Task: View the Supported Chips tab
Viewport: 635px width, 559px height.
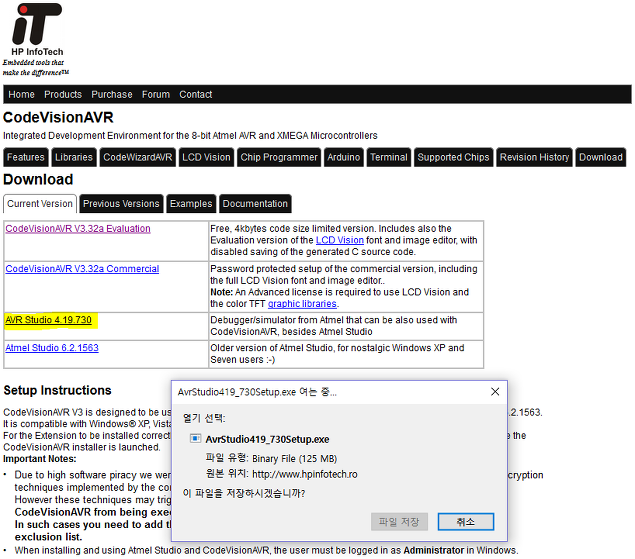Action: tap(453, 157)
